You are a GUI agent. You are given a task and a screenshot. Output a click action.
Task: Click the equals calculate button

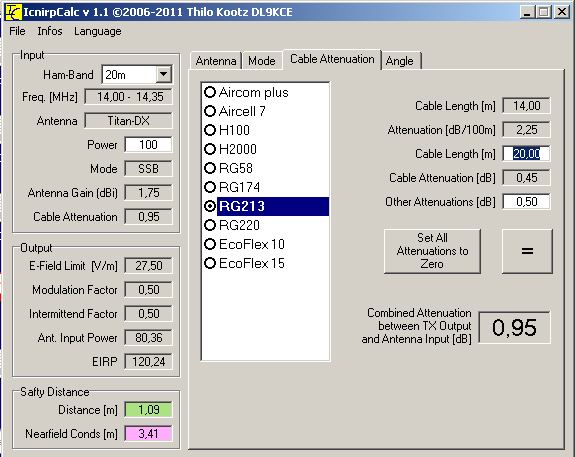tap(527, 251)
